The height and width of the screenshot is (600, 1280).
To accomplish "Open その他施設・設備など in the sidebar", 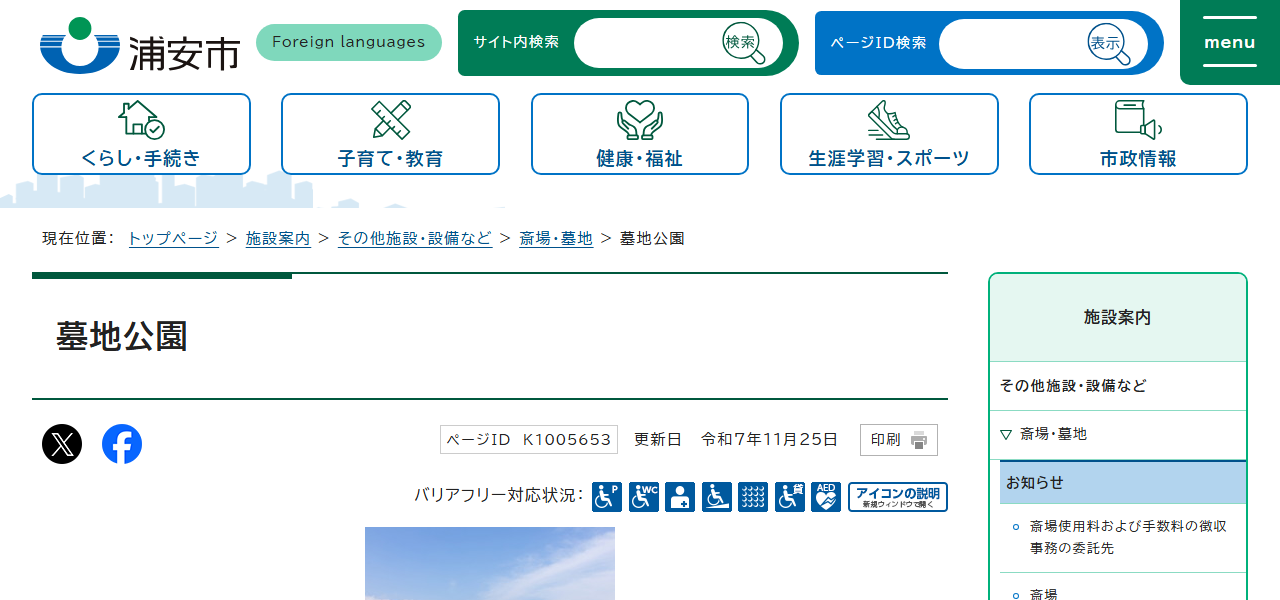I will tap(1118, 386).
